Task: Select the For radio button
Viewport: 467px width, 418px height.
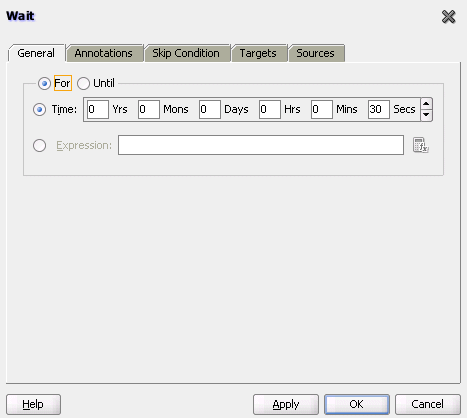Action: pos(44,83)
